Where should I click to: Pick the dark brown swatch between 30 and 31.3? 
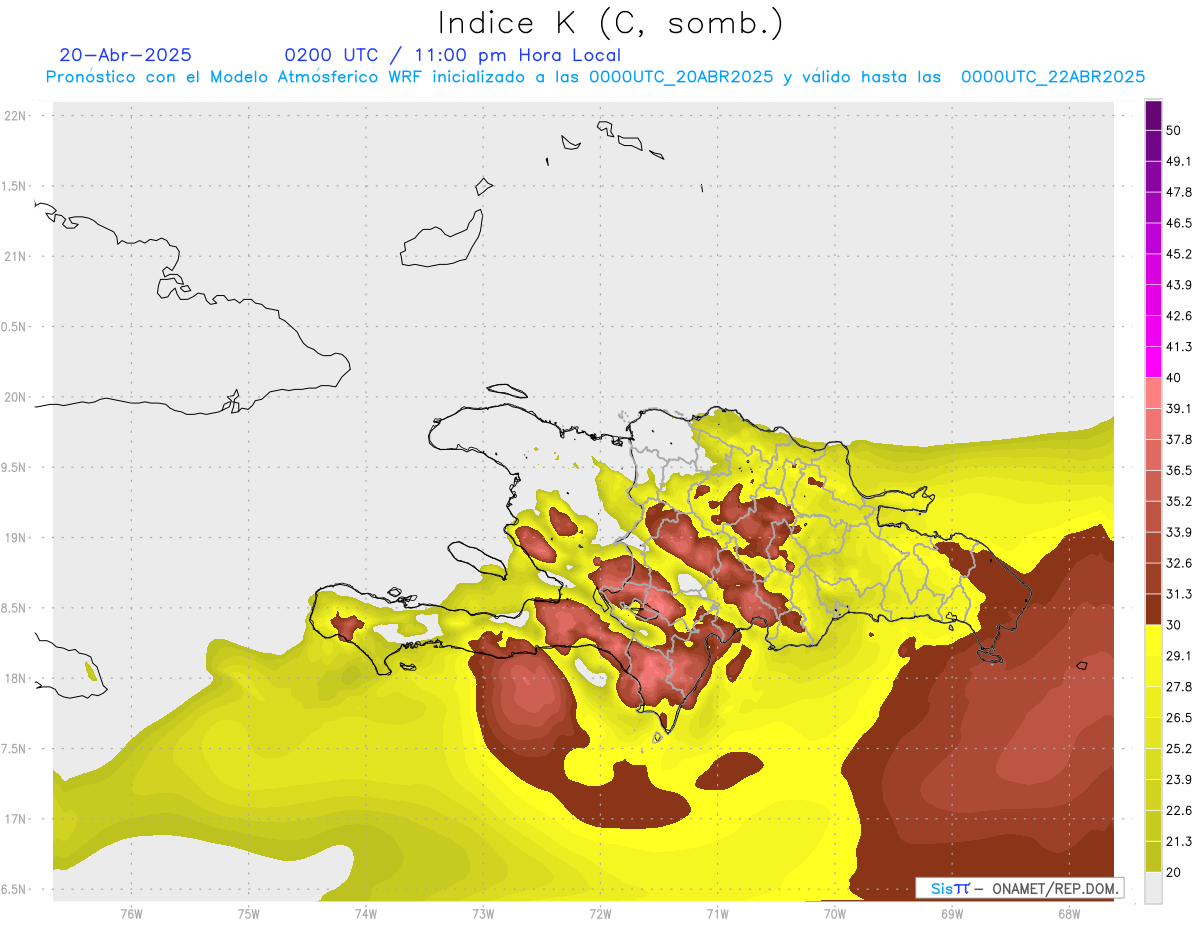[x=1153, y=610]
